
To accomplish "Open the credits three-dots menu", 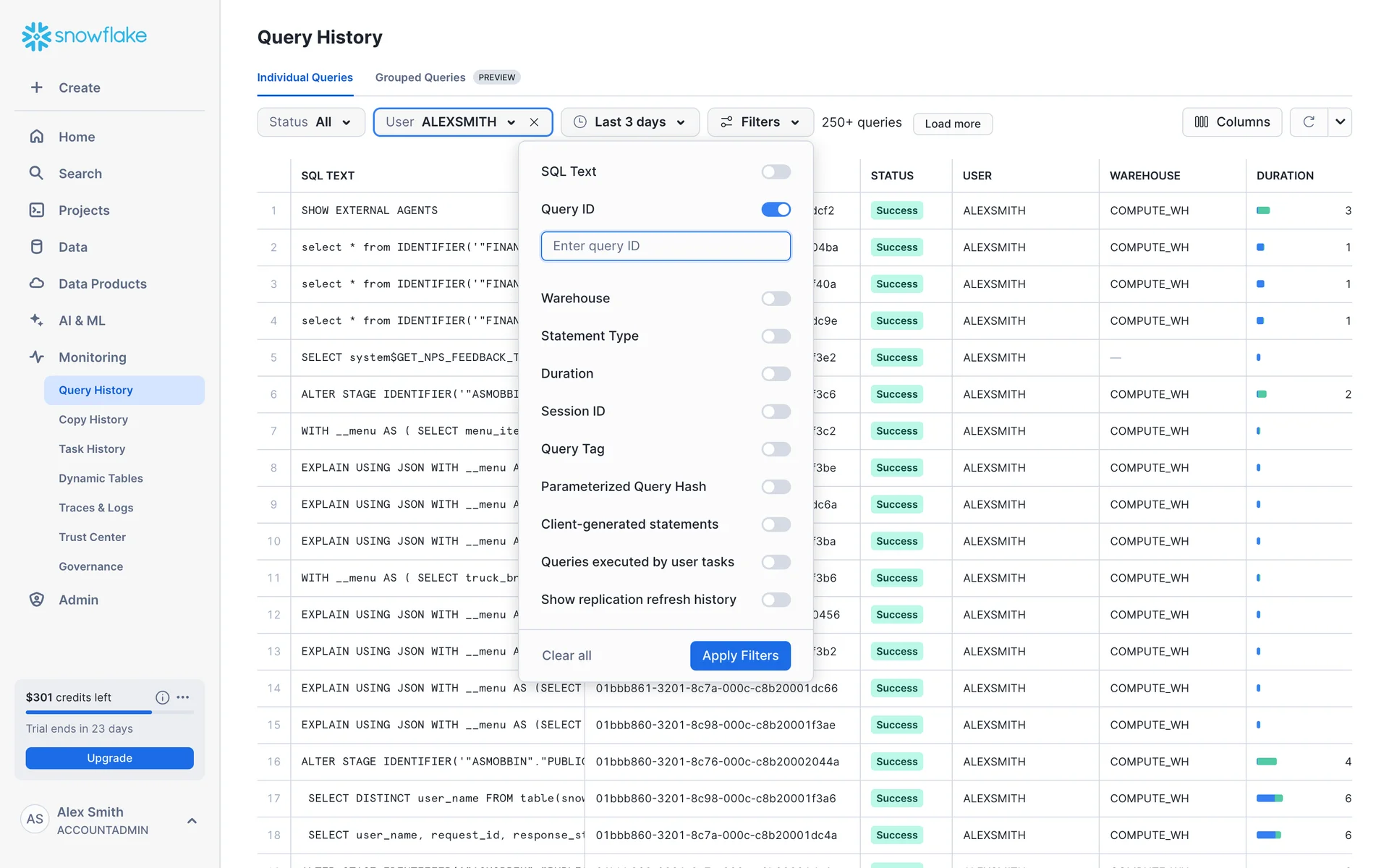I will pos(183,697).
